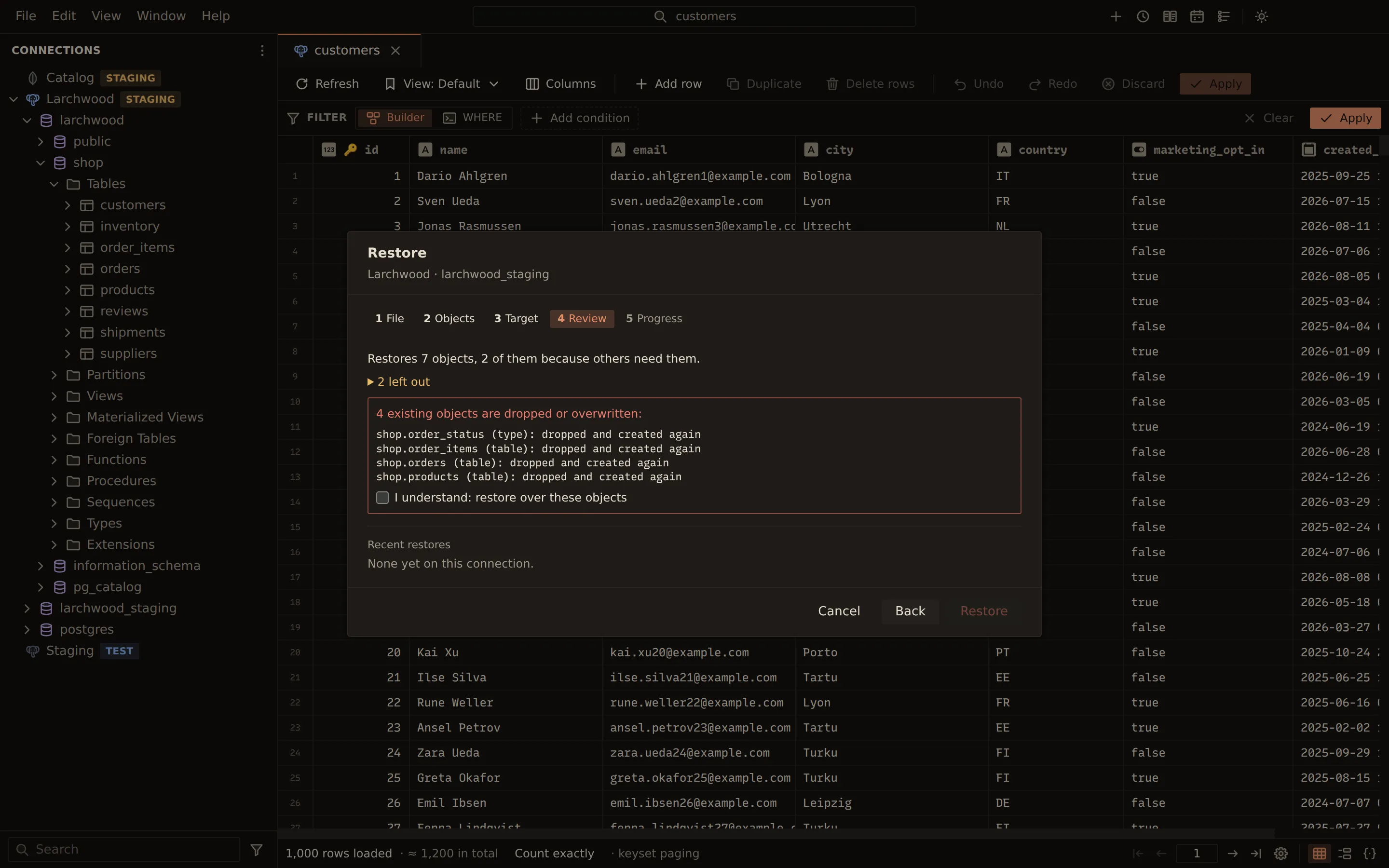Focus the top 'customers' search box
The height and width of the screenshot is (868, 1389).
[x=694, y=17]
